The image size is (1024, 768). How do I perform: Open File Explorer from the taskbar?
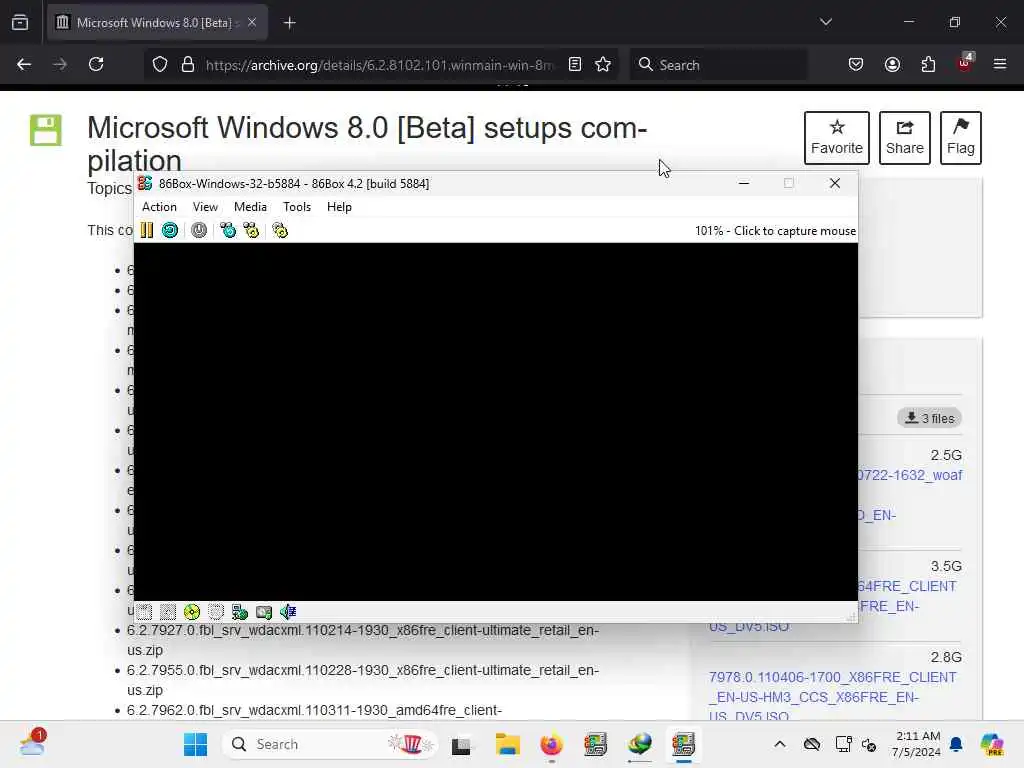pos(507,744)
